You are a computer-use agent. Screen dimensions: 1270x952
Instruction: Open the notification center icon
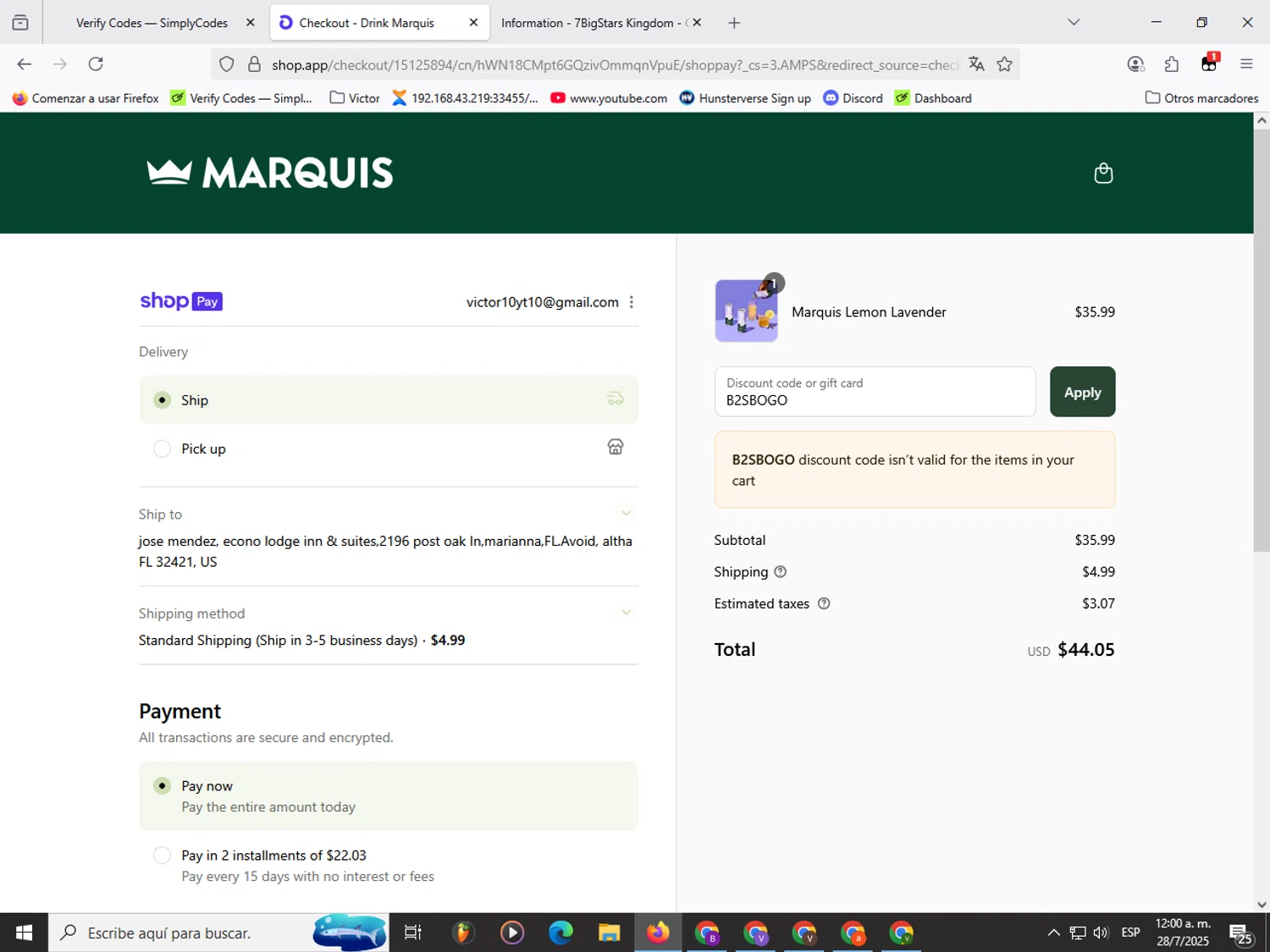coord(1242,933)
